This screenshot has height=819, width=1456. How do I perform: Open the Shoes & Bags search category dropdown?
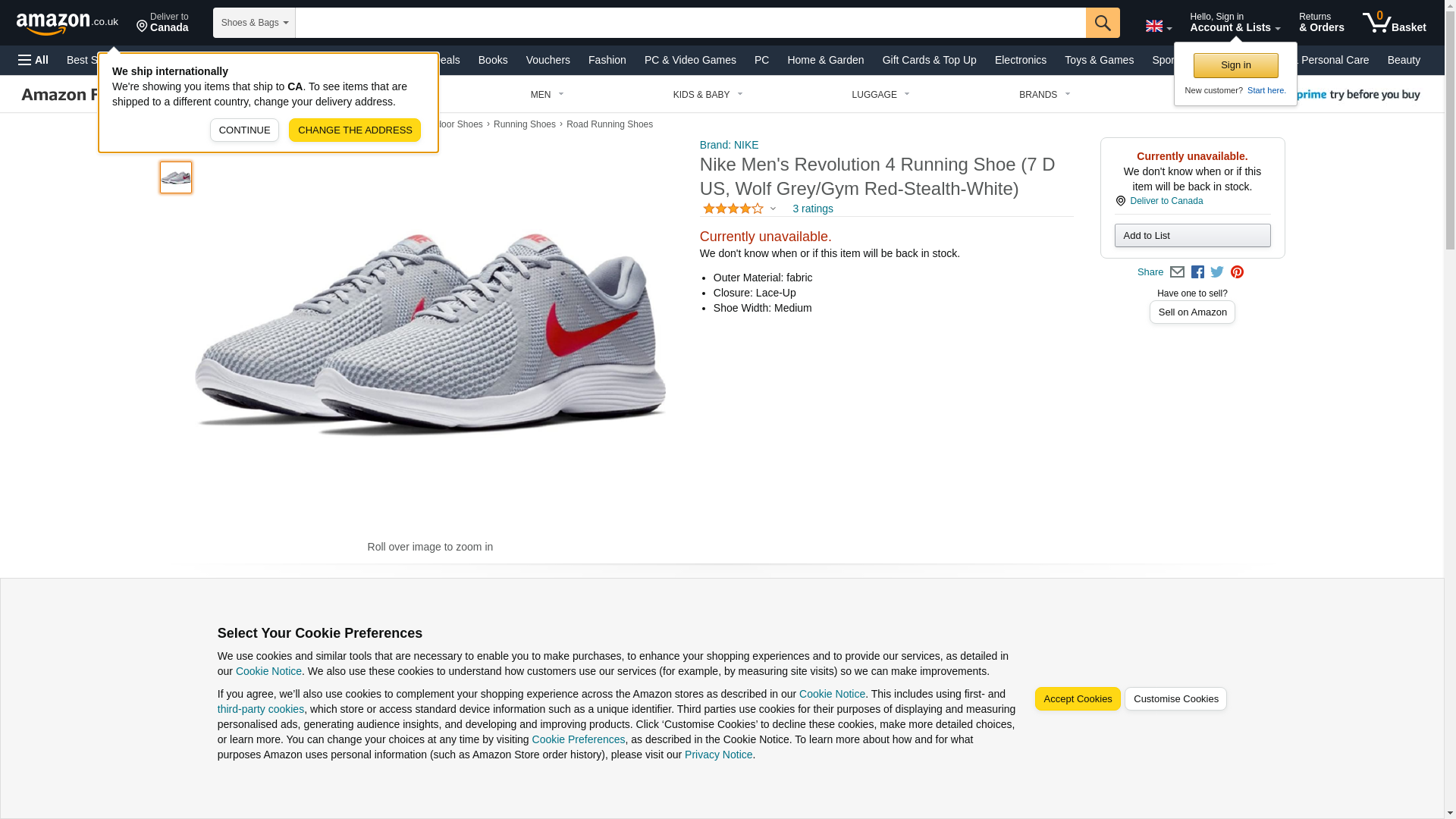click(254, 23)
